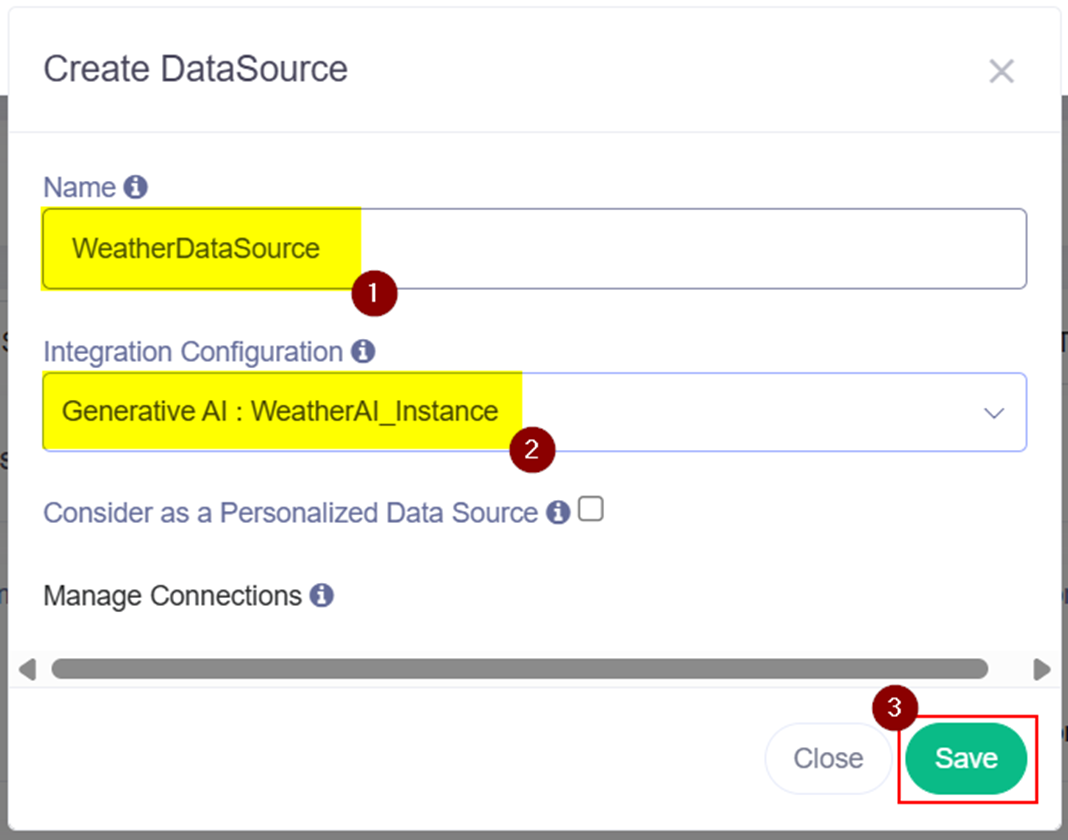Click the 'Consider as a Personalized Data Source' label
The width and height of the screenshot is (1068, 840).
click(290, 513)
